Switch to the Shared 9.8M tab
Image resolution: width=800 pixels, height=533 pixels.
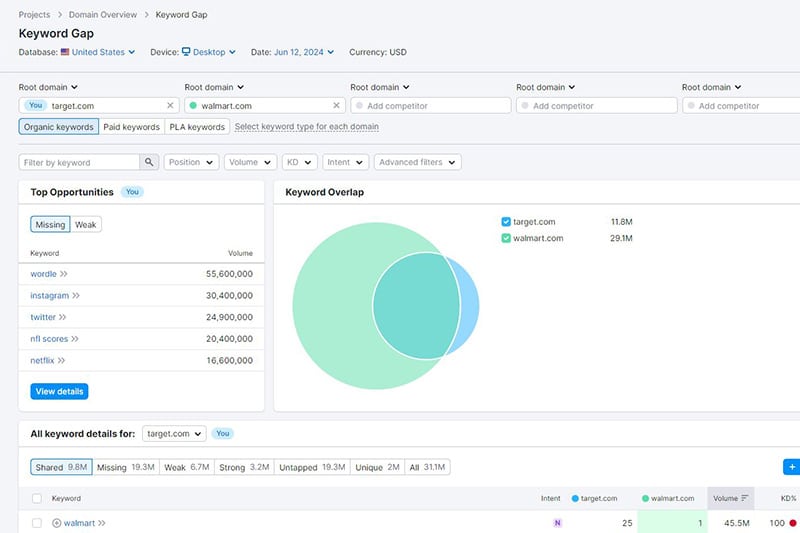pos(61,467)
